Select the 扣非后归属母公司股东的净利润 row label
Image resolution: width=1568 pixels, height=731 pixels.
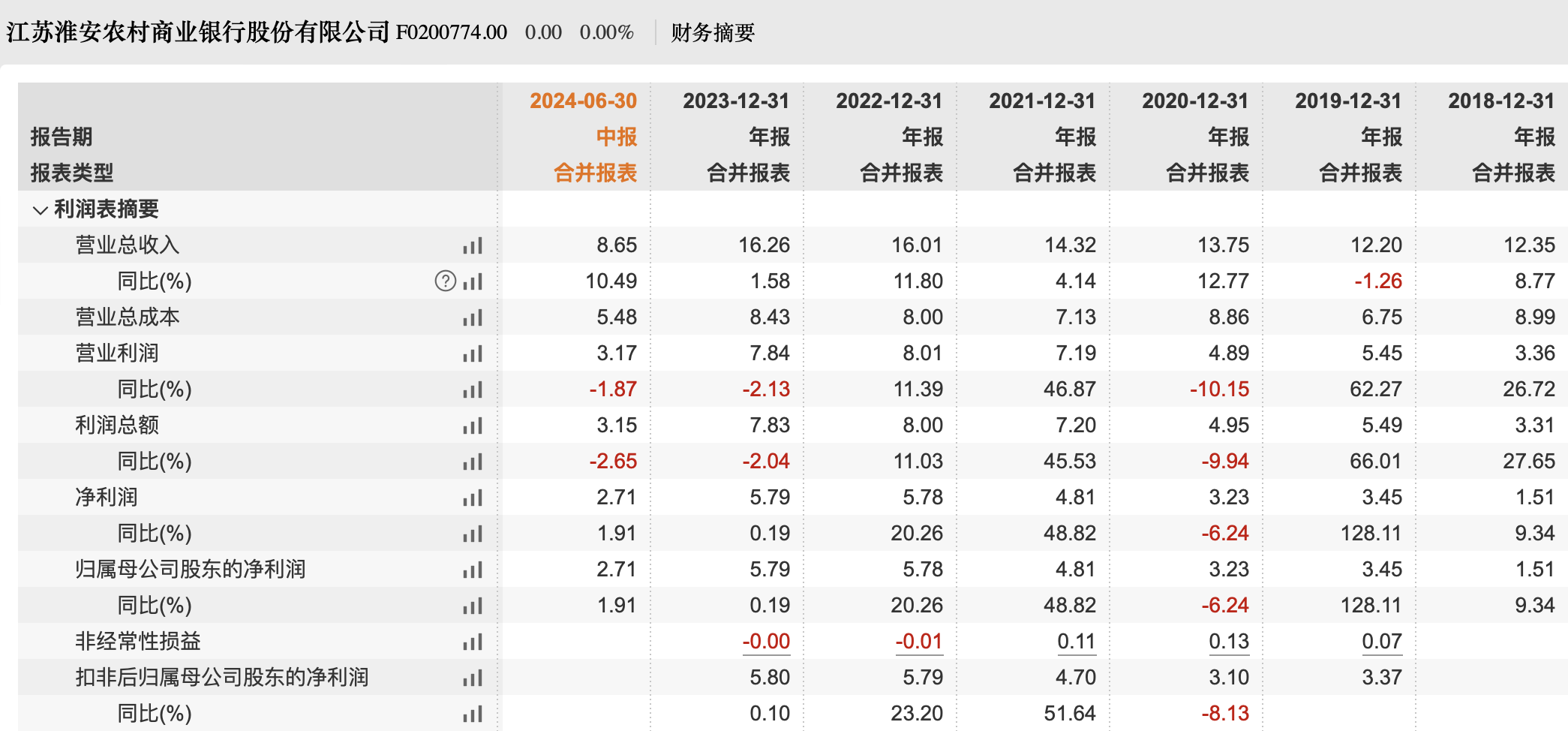222,678
